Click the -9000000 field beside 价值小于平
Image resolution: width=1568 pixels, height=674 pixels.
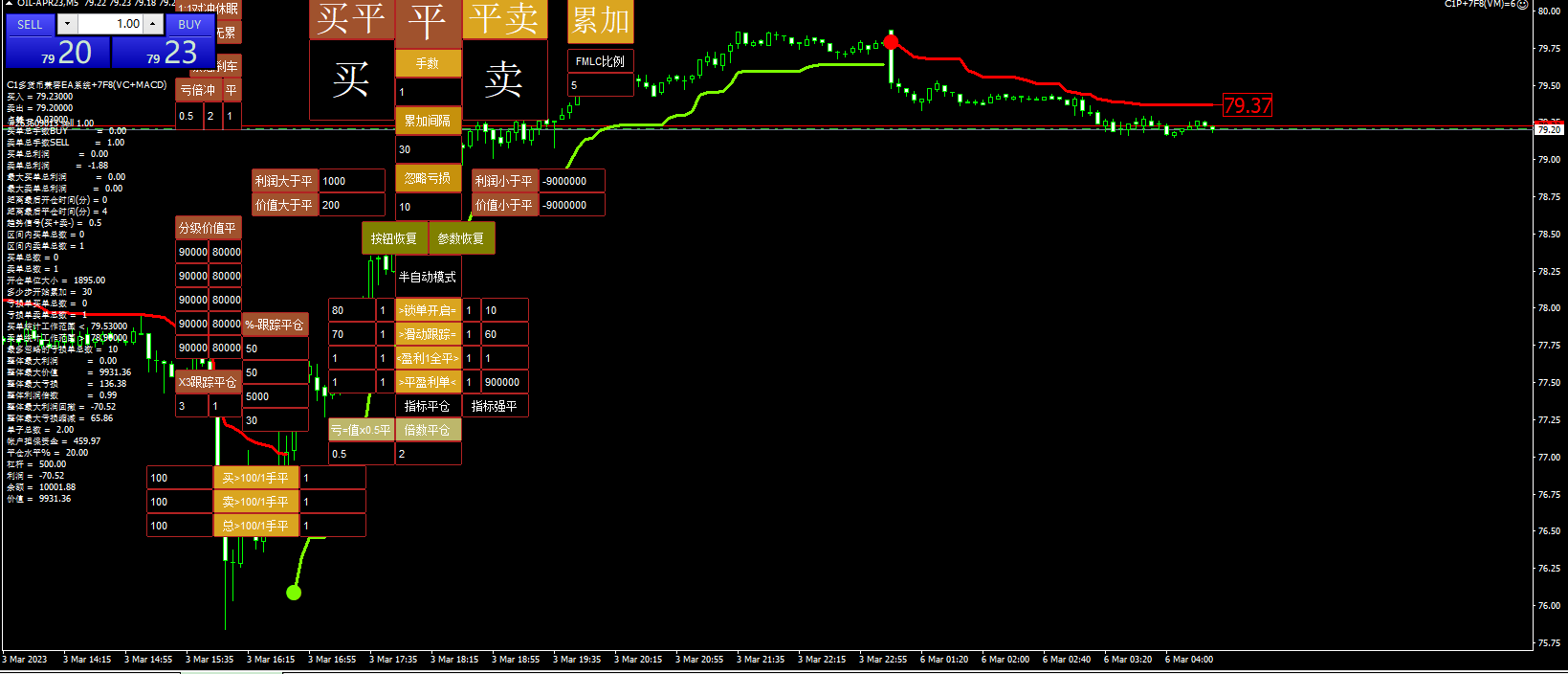(571, 205)
